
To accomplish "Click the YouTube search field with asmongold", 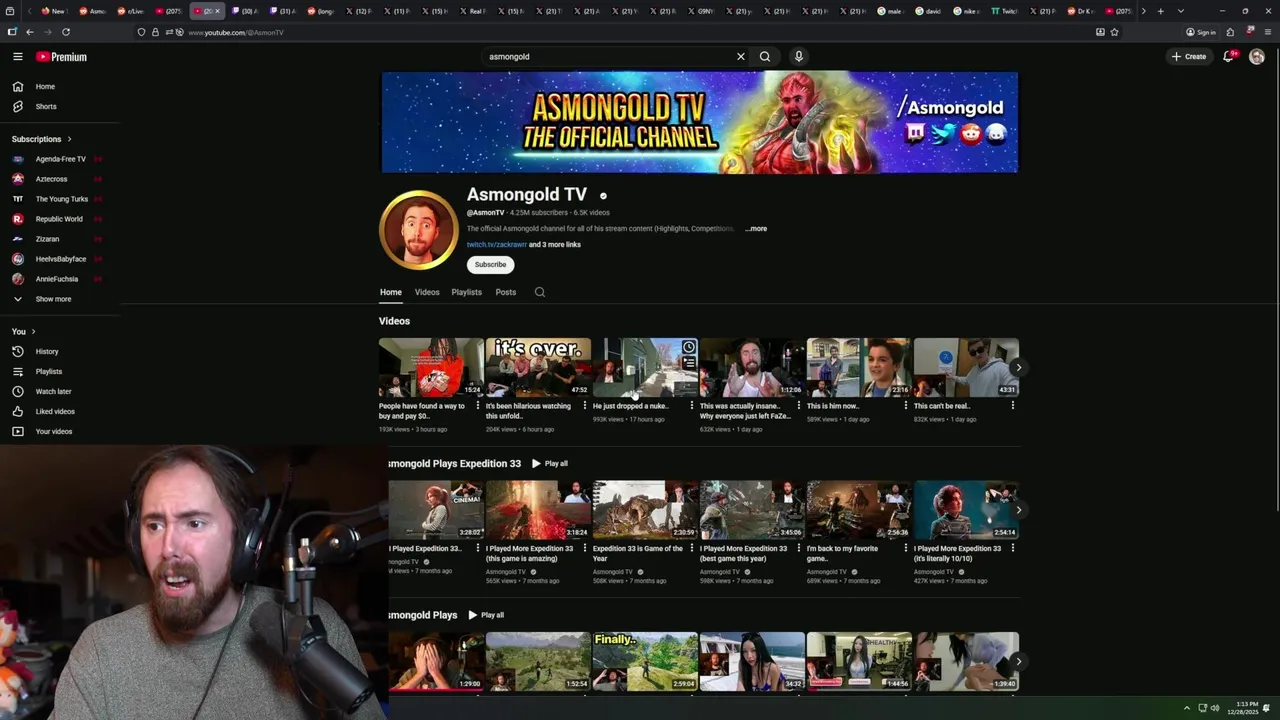I will (x=608, y=57).
